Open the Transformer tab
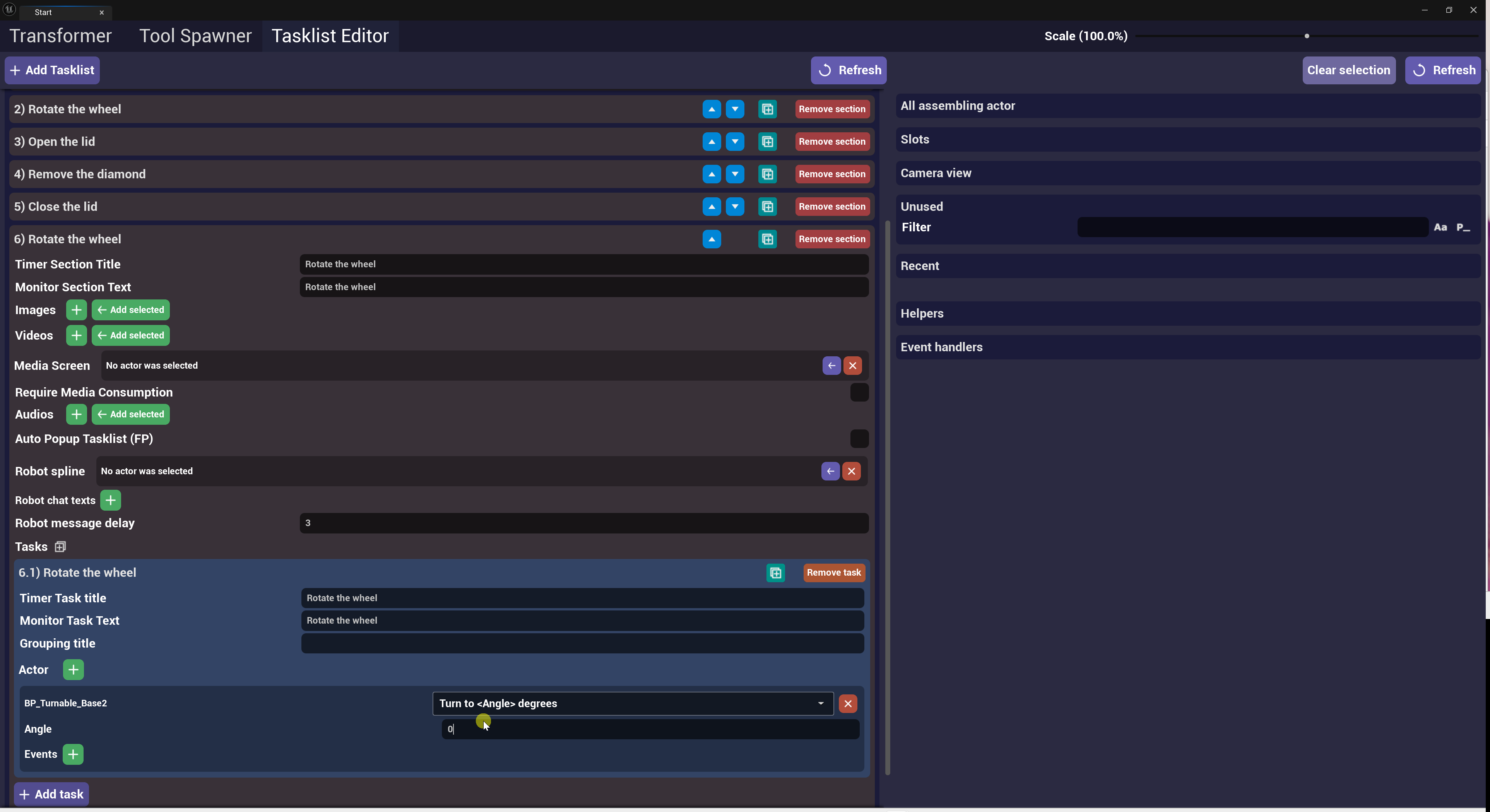The image size is (1490, 812). [60, 36]
